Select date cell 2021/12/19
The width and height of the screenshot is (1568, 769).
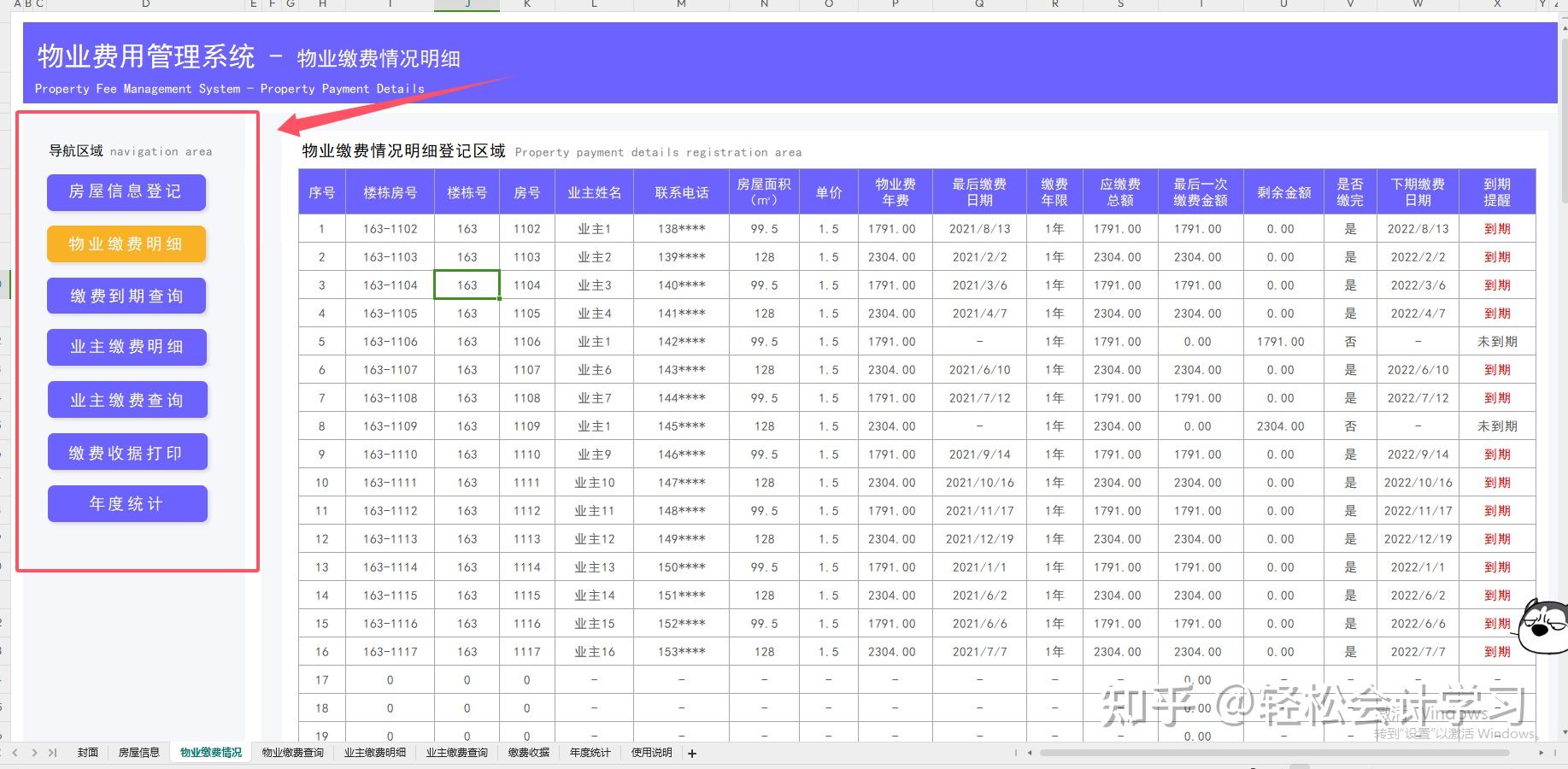tap(979, 539)
